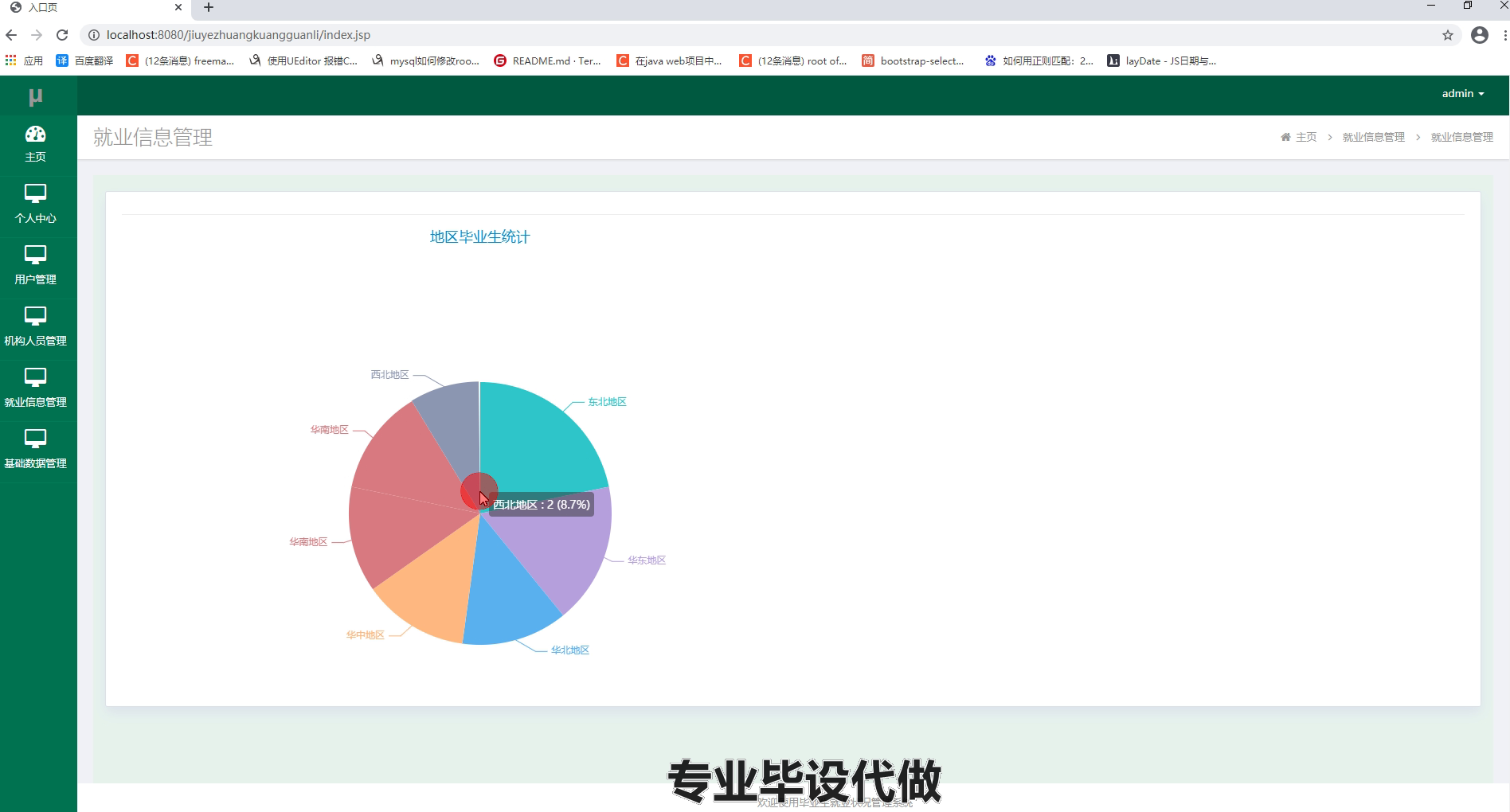Screen dimensions: 1510x812
Task: Open the mysql如何修改roo... bookmark
Action: pyautogui.click(x=426, y=61)
